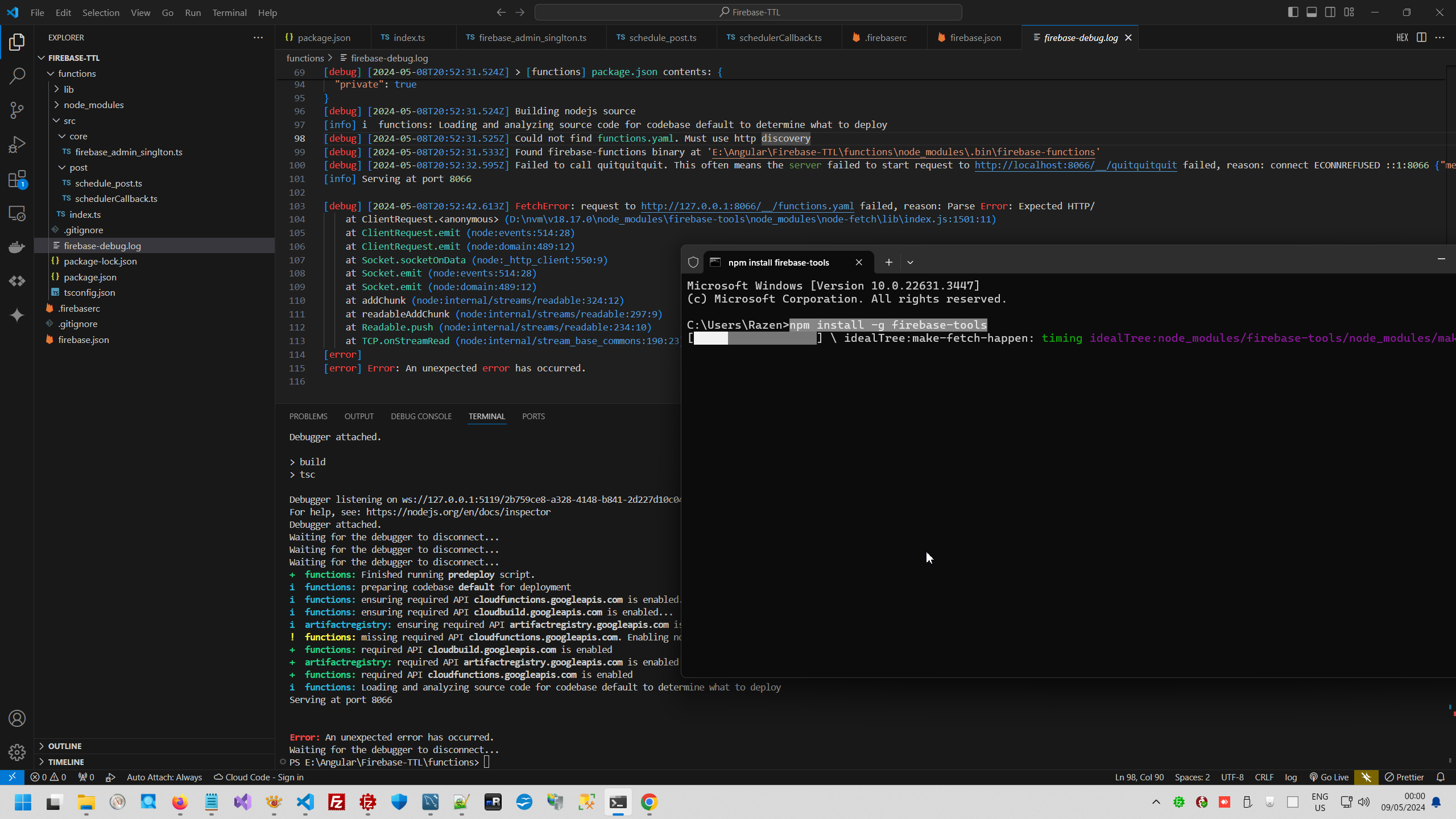This screenshot has width=1456, height=819.
Task: Open the Search view in activity bar
Action: click(17, 76)
